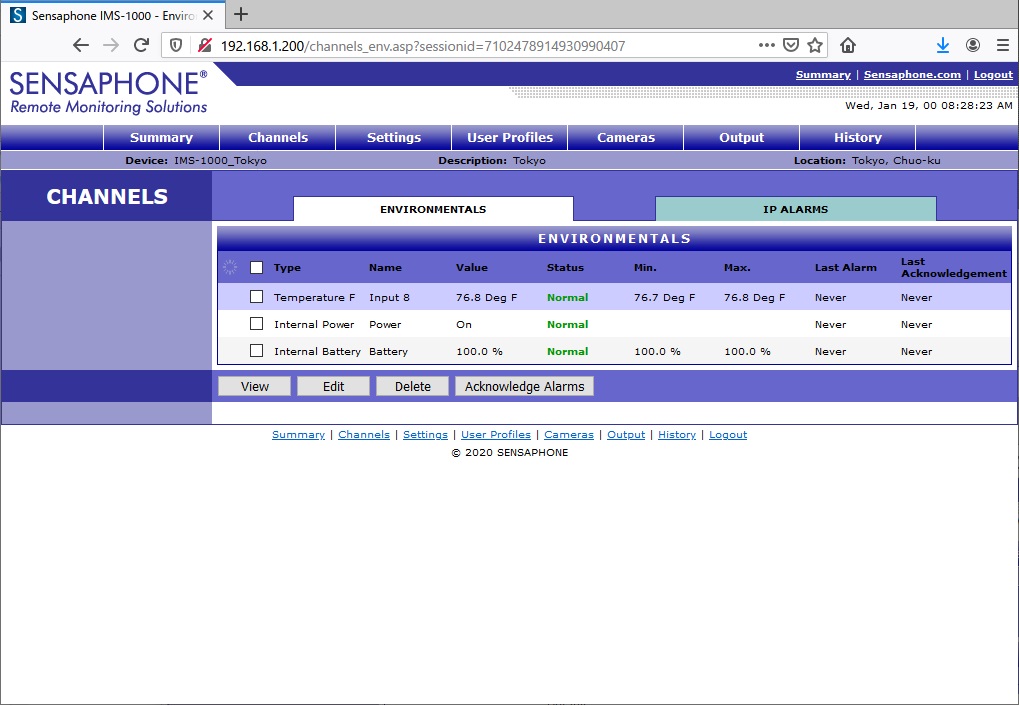Switch to the Environmentals tab
This screenshot has width=1019, height=706.
click(x=433, y=209)
